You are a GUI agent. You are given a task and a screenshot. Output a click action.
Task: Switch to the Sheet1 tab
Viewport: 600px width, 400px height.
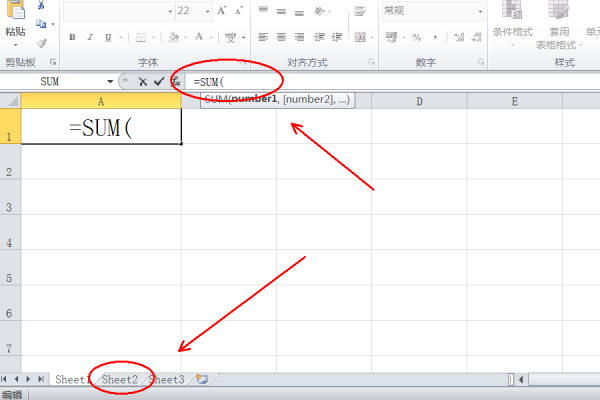click(71, 379)
